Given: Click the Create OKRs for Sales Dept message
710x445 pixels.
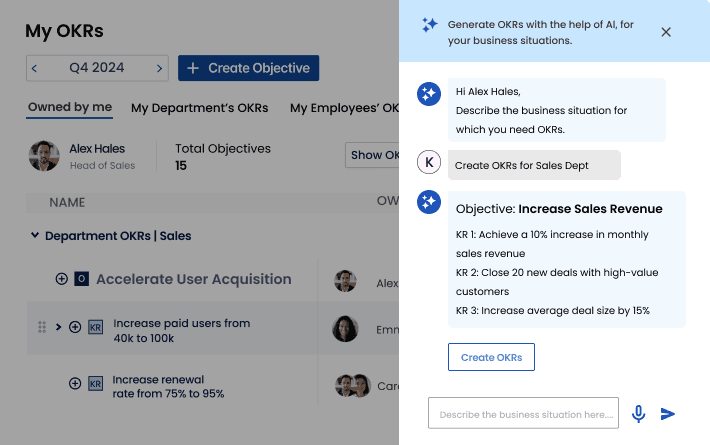Looking at the screenshot, I should click(x=534, y=165).
